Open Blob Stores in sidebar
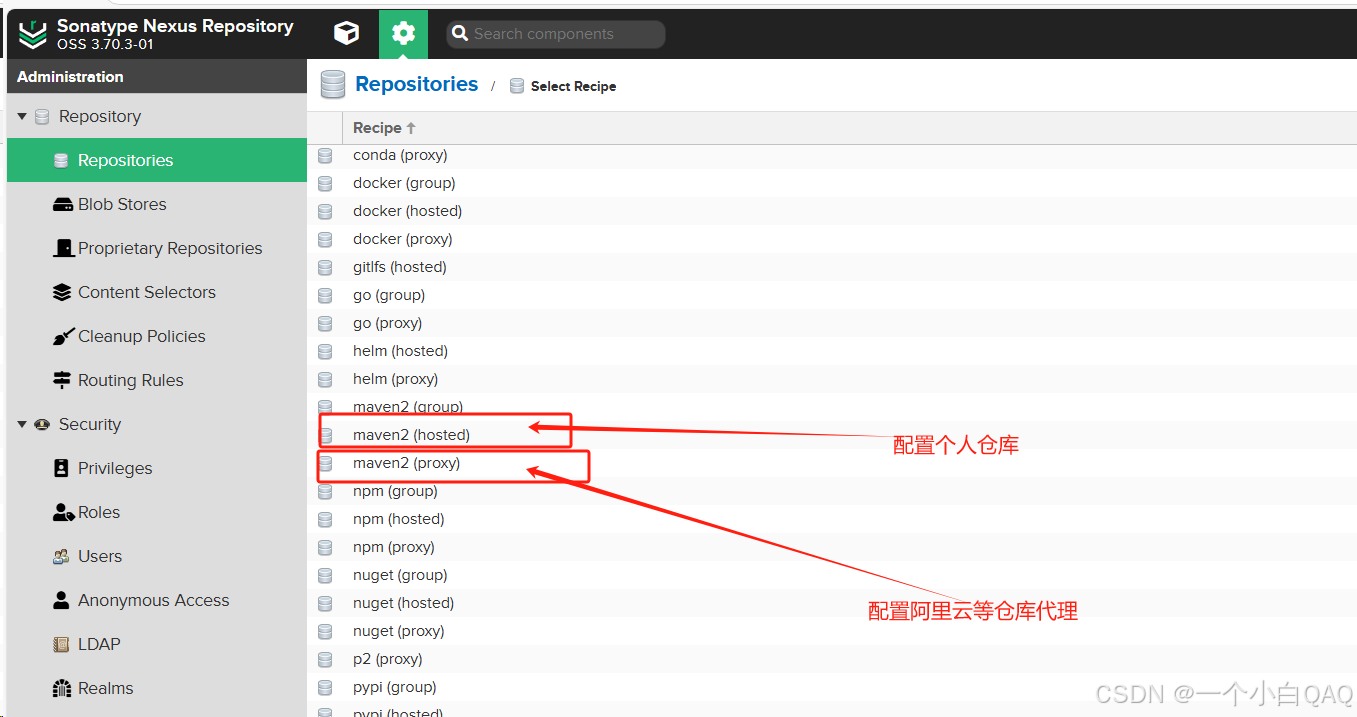Screen dimensions: 1357x717 click(x=157, y=204)
